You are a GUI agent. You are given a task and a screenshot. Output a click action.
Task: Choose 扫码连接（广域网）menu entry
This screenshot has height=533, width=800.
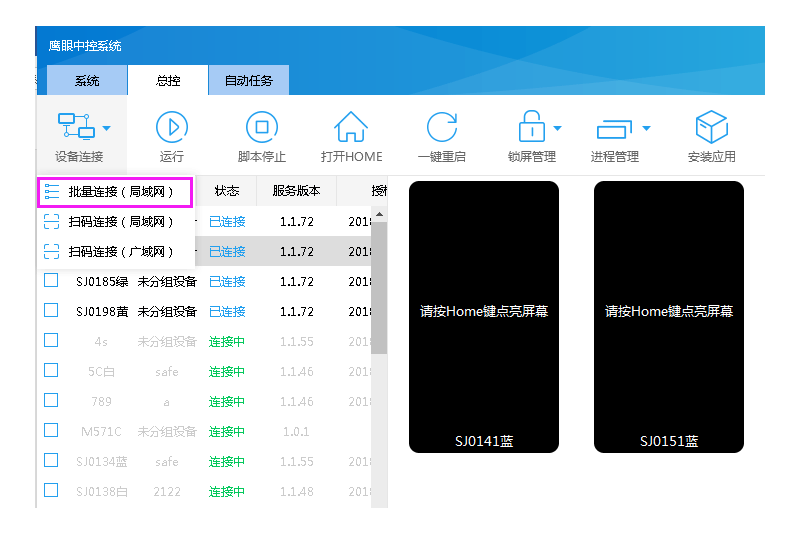pyautogui.click(x=116, y=251)
